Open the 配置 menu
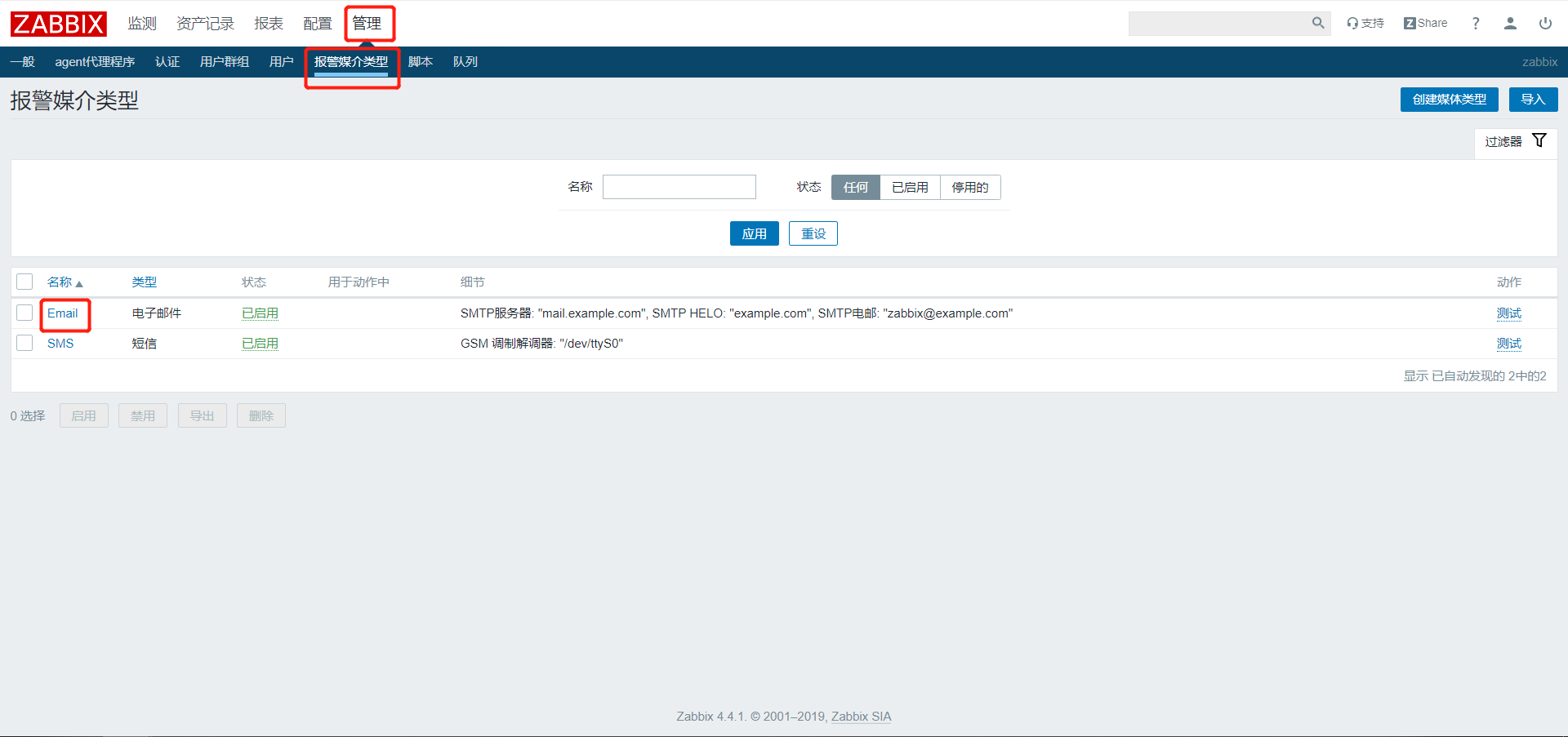Viewport: 1568px width, 737px height. tap(318, 24)
